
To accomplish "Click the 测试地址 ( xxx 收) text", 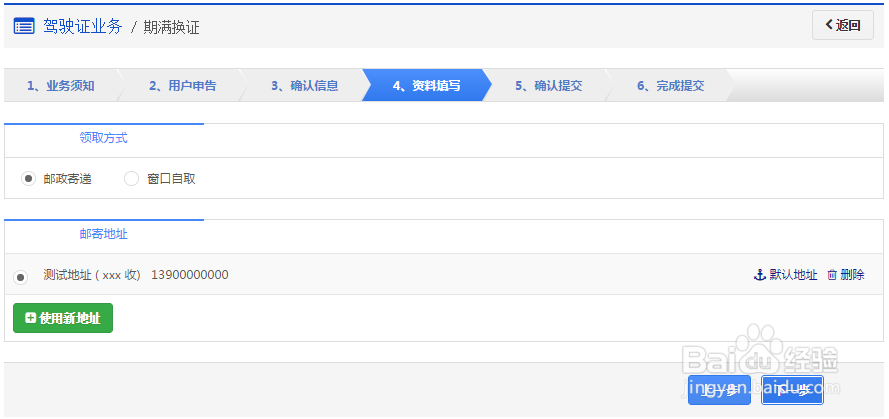I will coord(92,275).
